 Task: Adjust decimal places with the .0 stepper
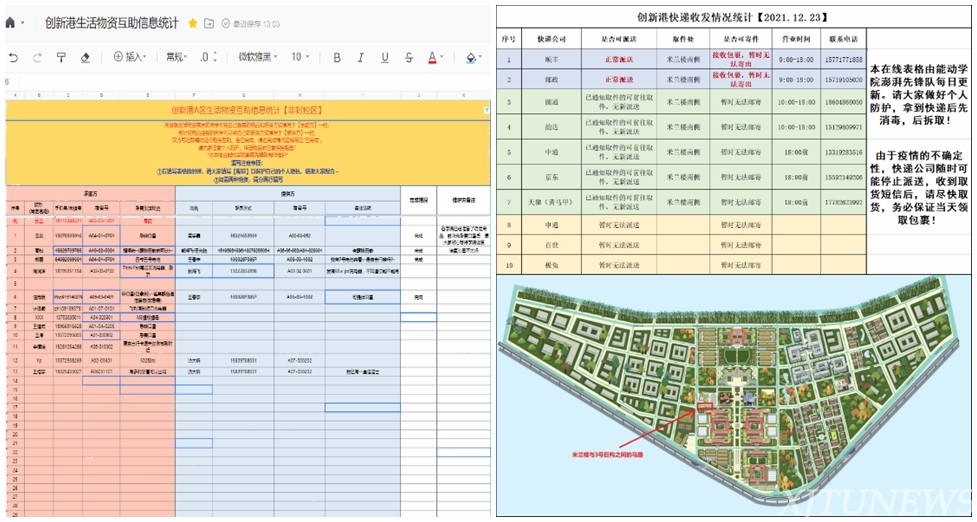208,57
